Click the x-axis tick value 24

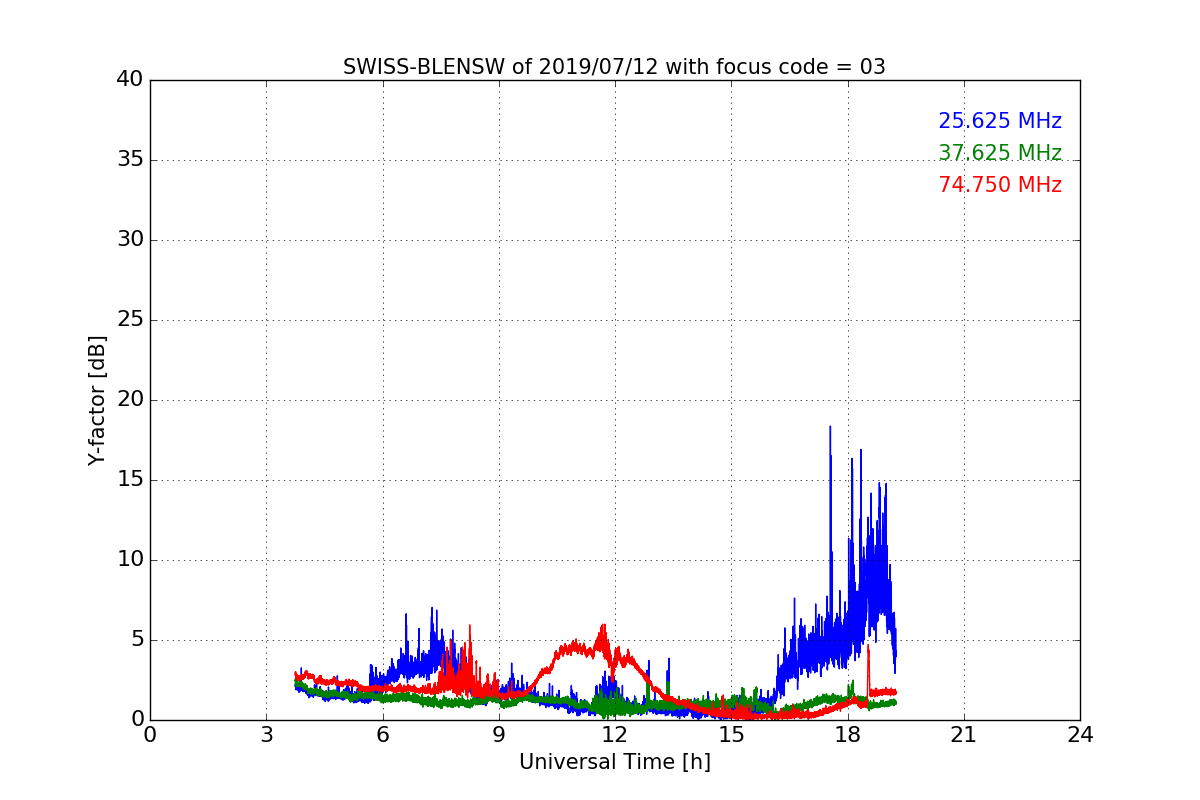point(1080,734)
